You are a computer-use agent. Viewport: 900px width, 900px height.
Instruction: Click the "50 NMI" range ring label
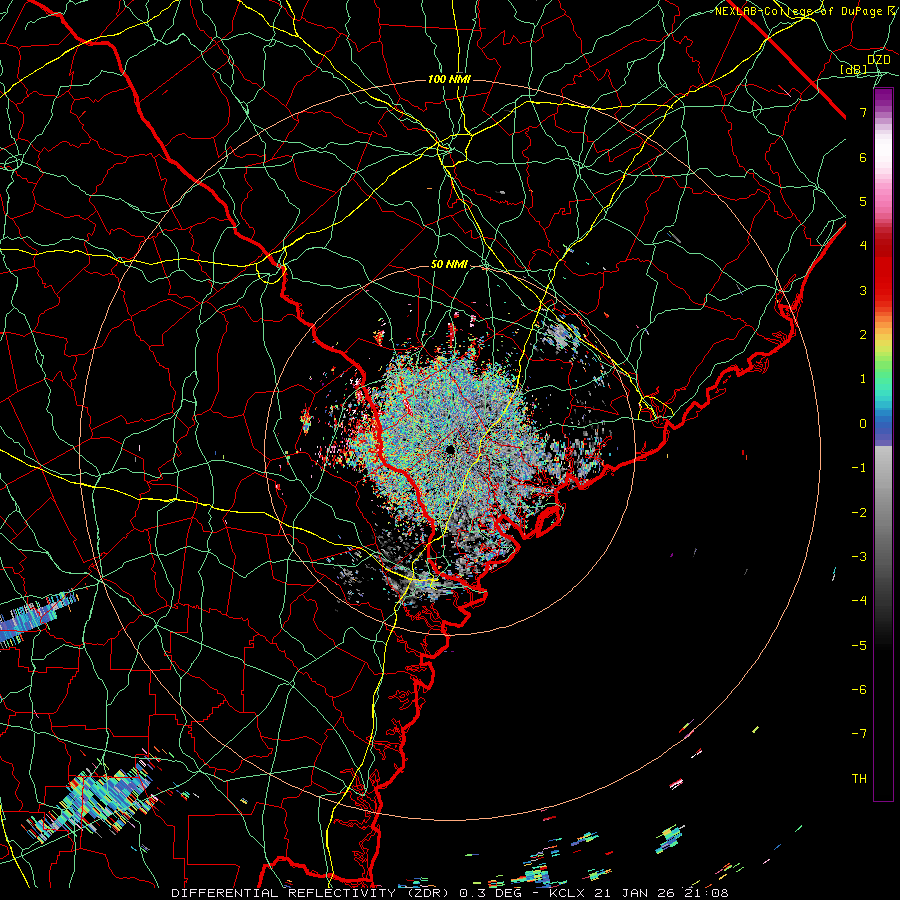click(x=449, y=265)
